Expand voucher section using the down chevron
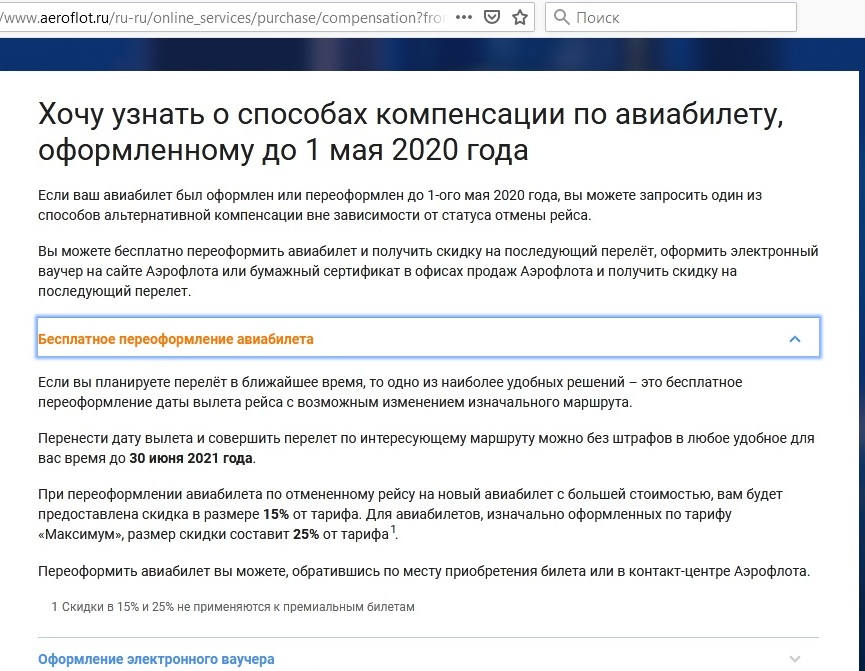Viewport: 865px width, 671px height. coord(795,659)
